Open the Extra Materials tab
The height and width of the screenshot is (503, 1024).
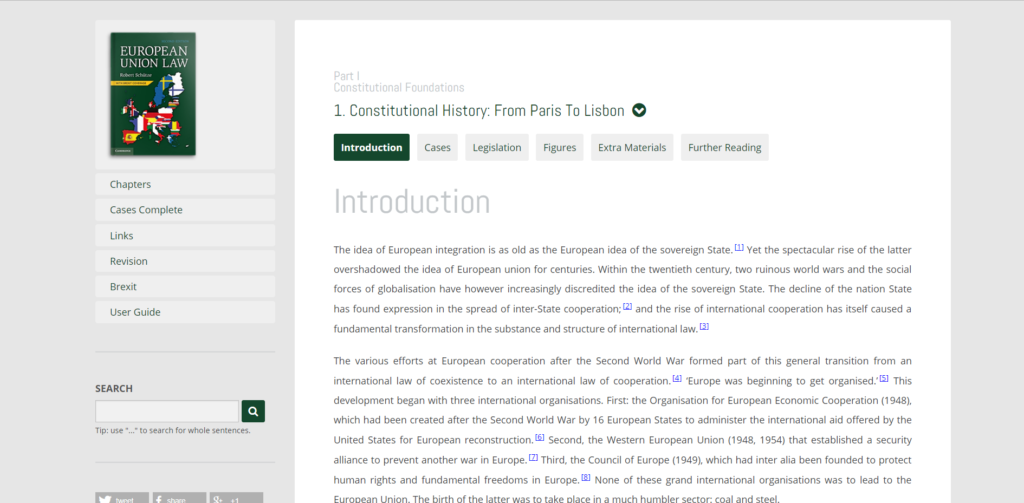(631, 147)
